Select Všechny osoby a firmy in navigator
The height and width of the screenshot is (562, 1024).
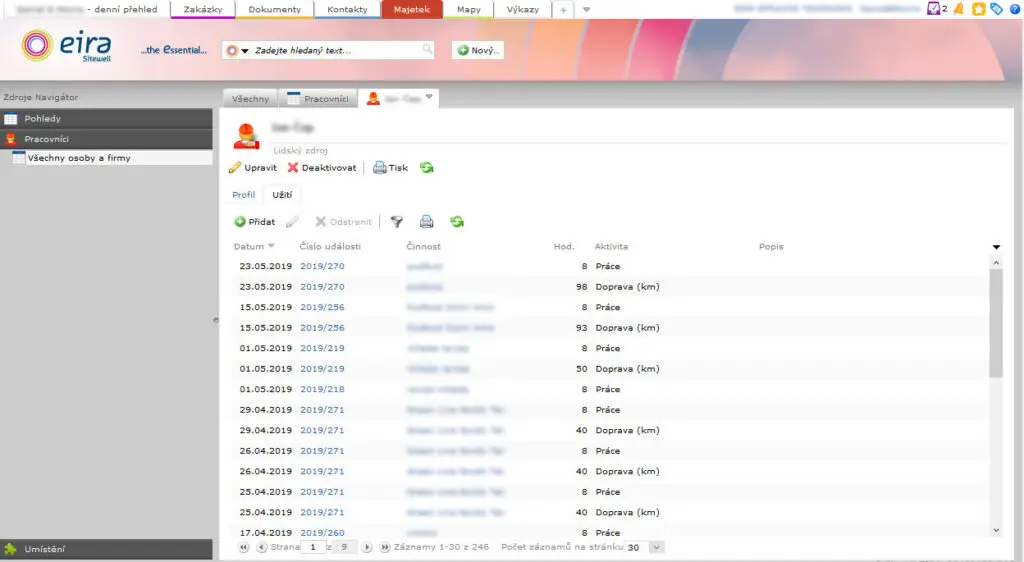coord(79,158)
